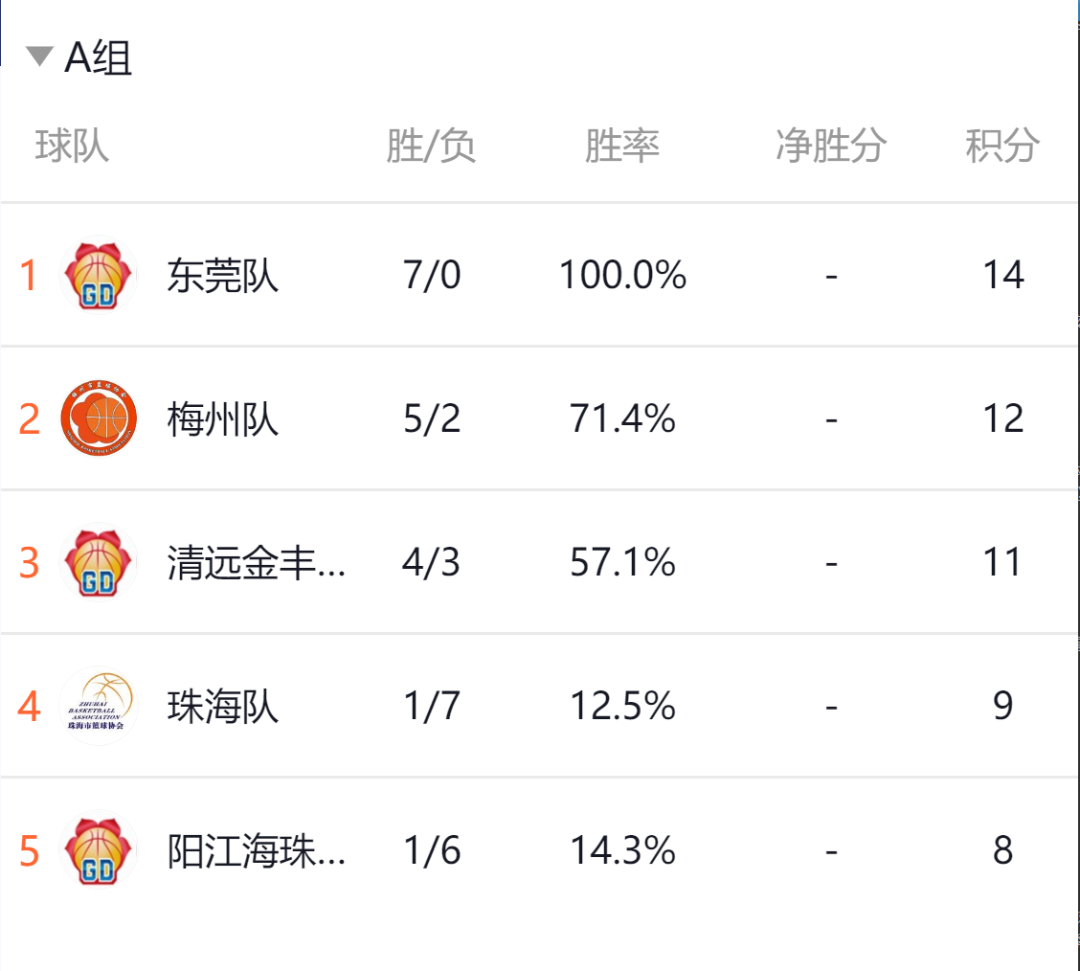The width and height of the screenshot is (1080, 971).
Task: Open the 珠海队 team name
Action: [x=222, y=707]
